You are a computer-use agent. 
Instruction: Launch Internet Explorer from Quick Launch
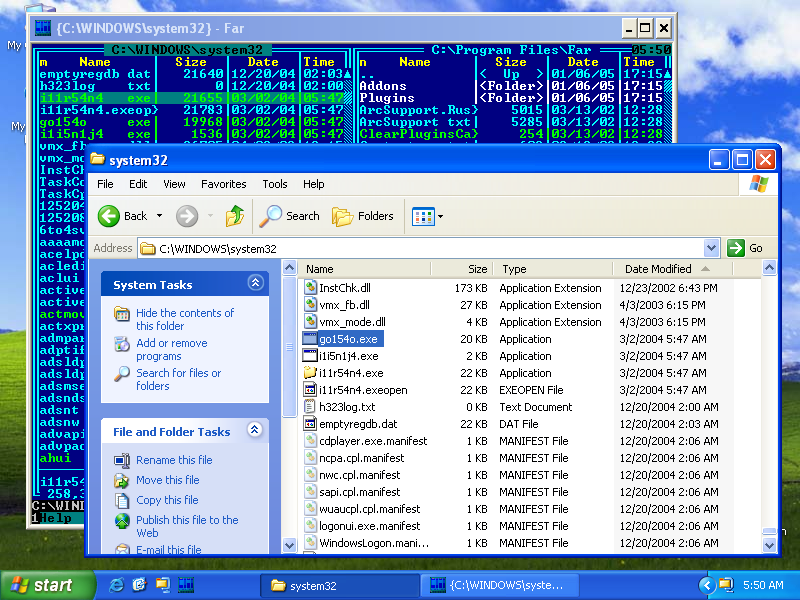click(x=116, y=585)
